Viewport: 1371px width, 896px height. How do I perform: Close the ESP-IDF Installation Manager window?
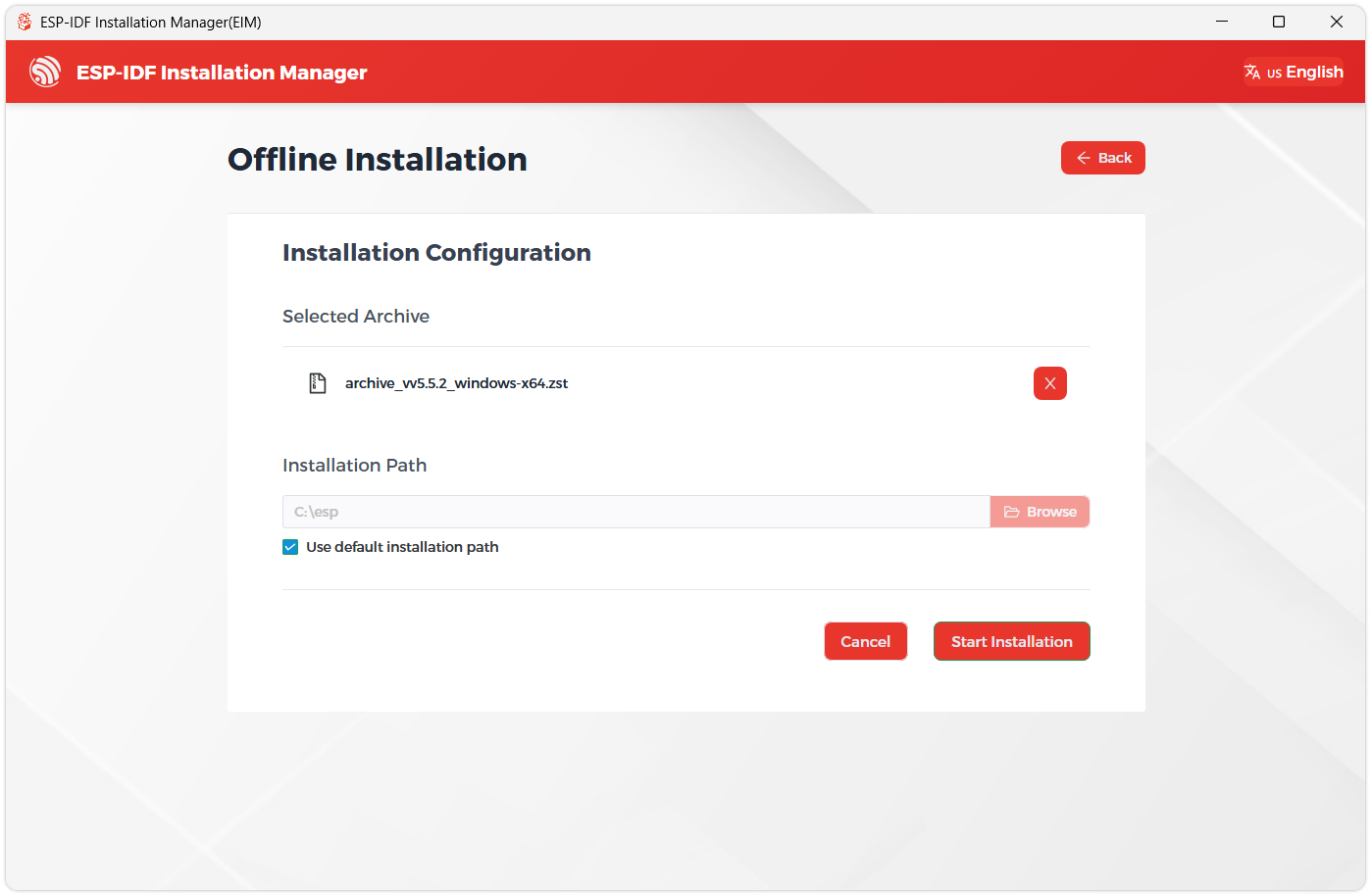click(1336, 22)
